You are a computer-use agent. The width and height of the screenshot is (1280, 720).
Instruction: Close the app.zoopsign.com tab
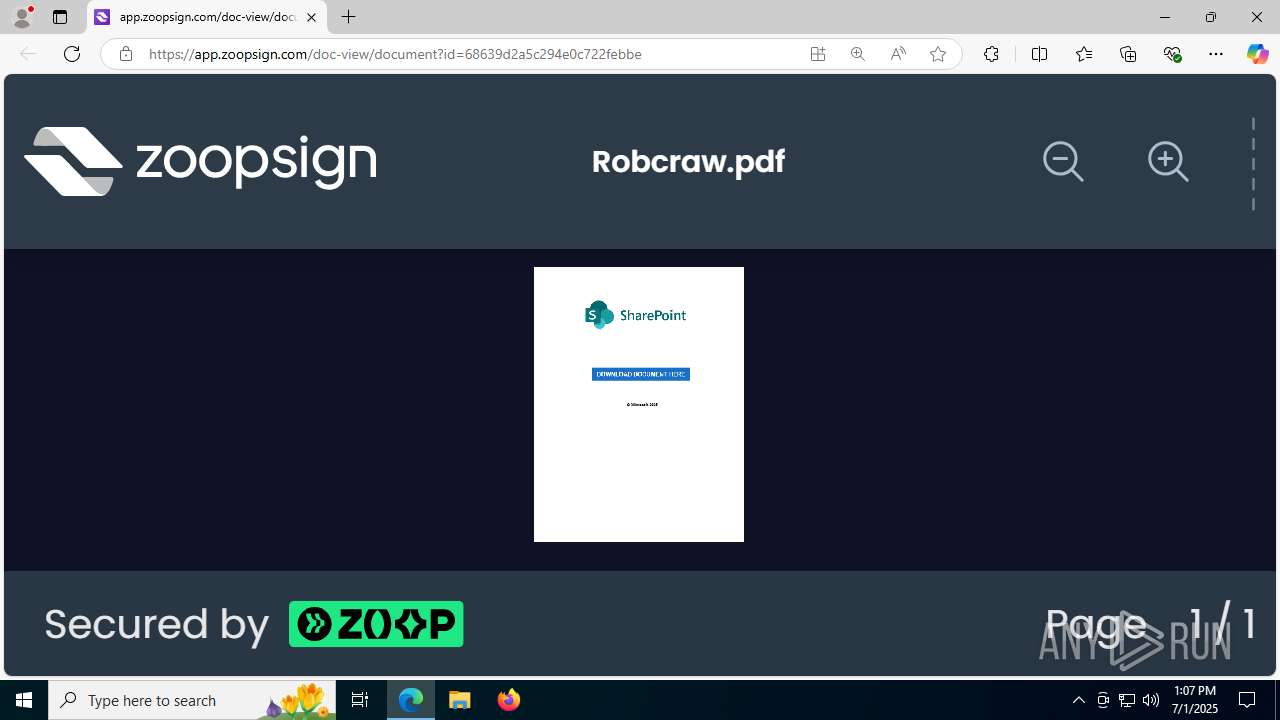(311, 17)
